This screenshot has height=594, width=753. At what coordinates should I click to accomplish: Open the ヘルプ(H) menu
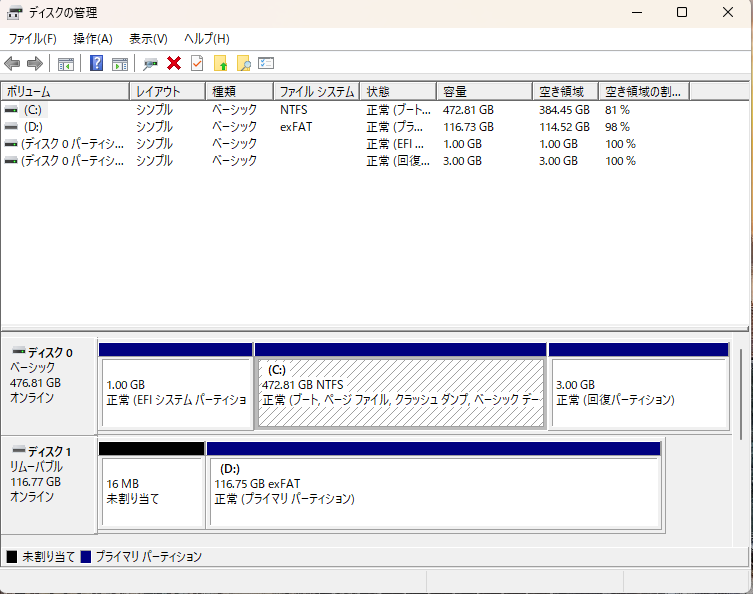(207, 39)
